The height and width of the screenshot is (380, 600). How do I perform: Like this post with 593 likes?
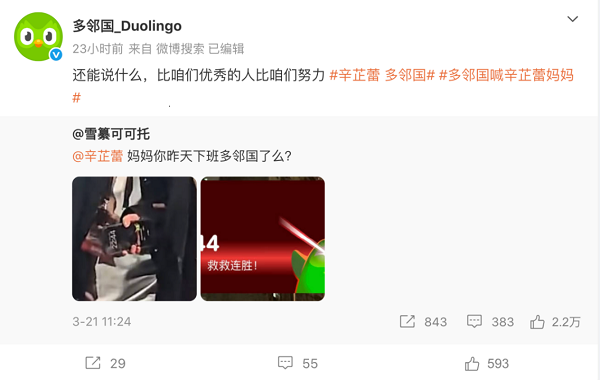(472, 364)
